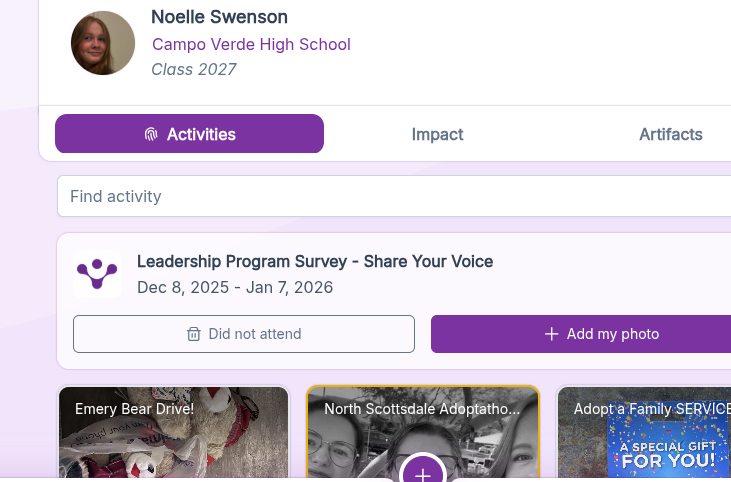Open Noelle Swenson's profile avatar
Screen dimensions: 731x482
tap(103, 43)
